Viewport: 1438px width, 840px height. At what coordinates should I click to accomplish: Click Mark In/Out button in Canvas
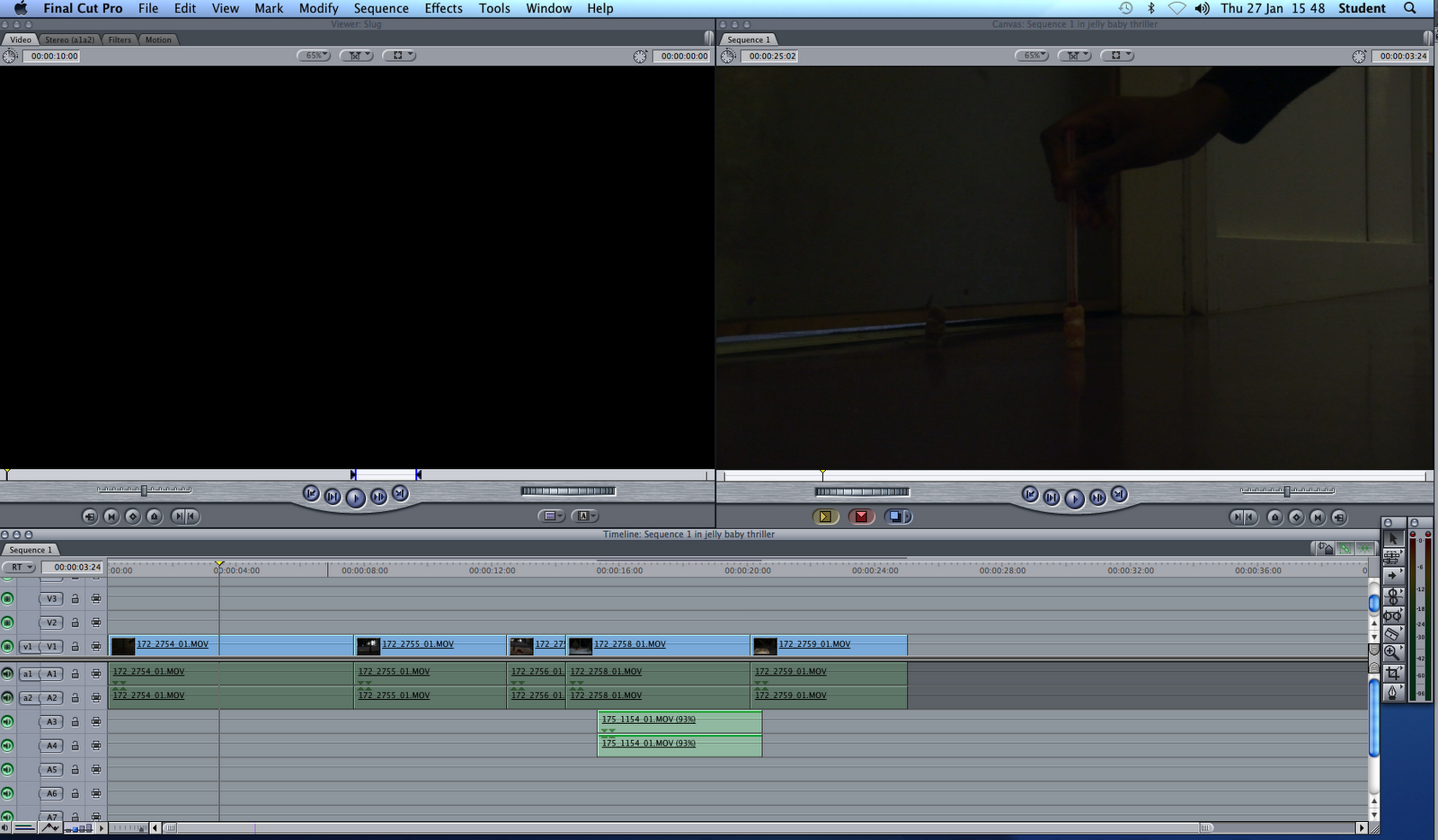point(1244,517)
